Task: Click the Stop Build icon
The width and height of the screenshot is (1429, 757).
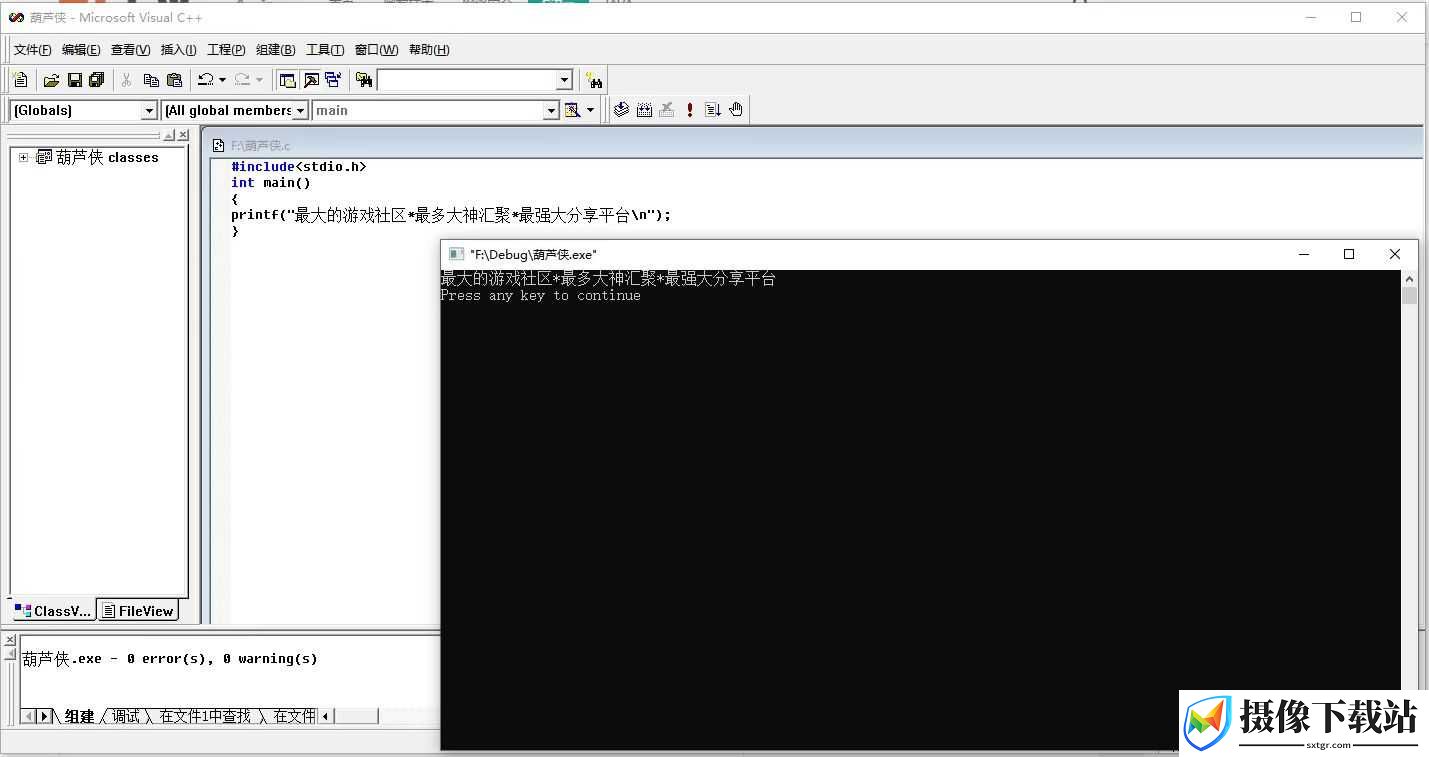Action: pyautogui.click(x=667, y=110)
